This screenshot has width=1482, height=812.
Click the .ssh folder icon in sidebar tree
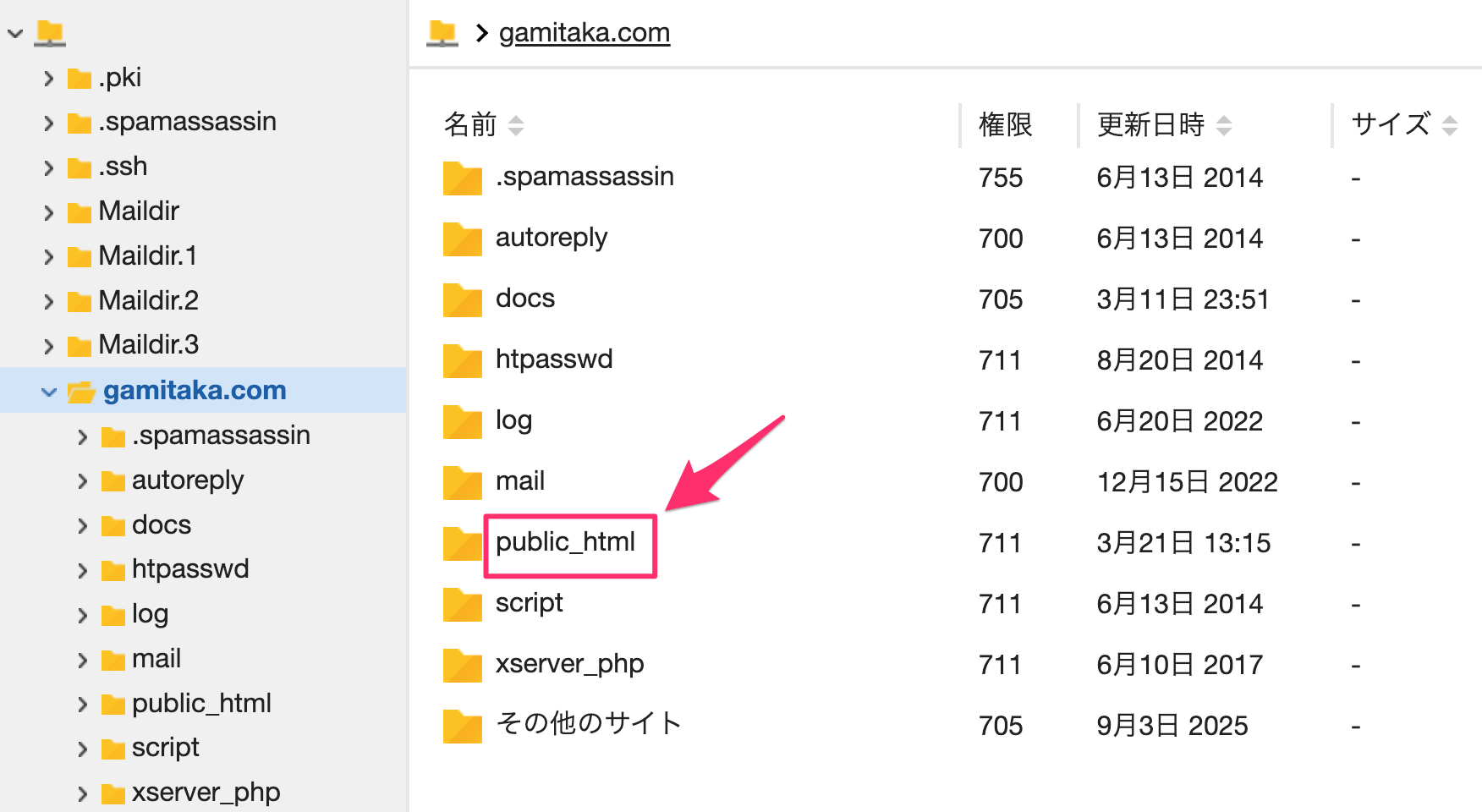point(79,167)
